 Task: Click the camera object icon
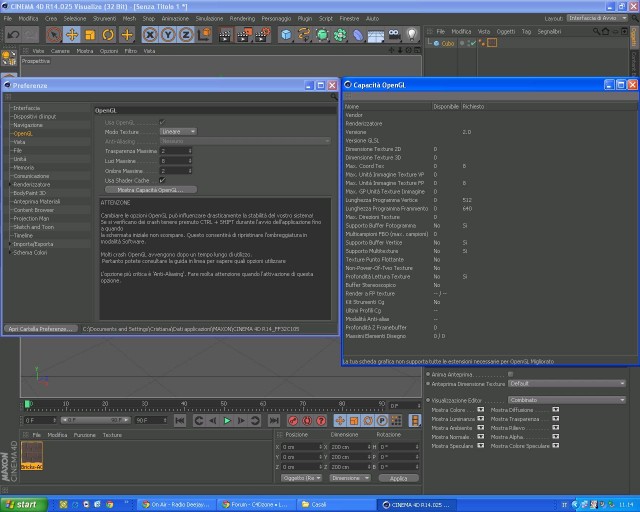tap(394, 35)
